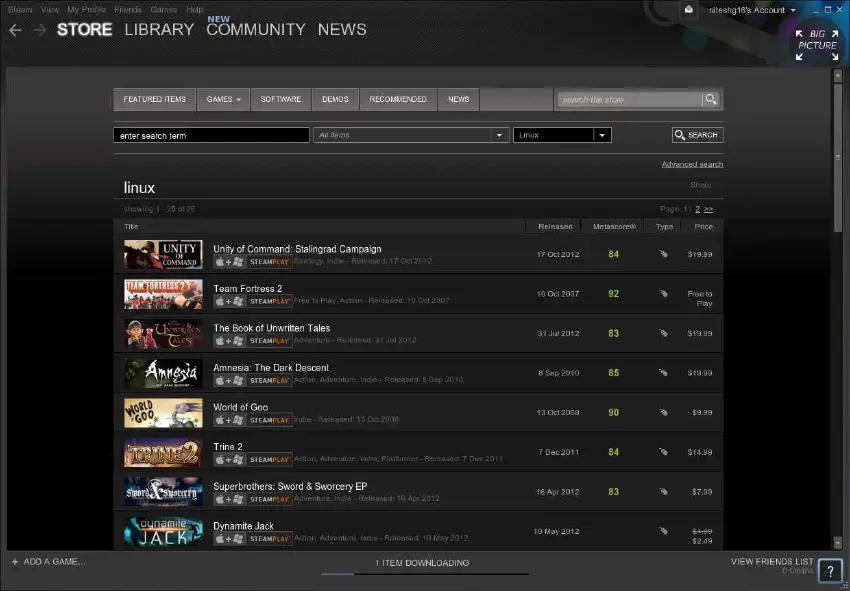This screenshot has width=850, height=591.
Task: Click Superbrothers type tag icon
Action: pos(663,492)
